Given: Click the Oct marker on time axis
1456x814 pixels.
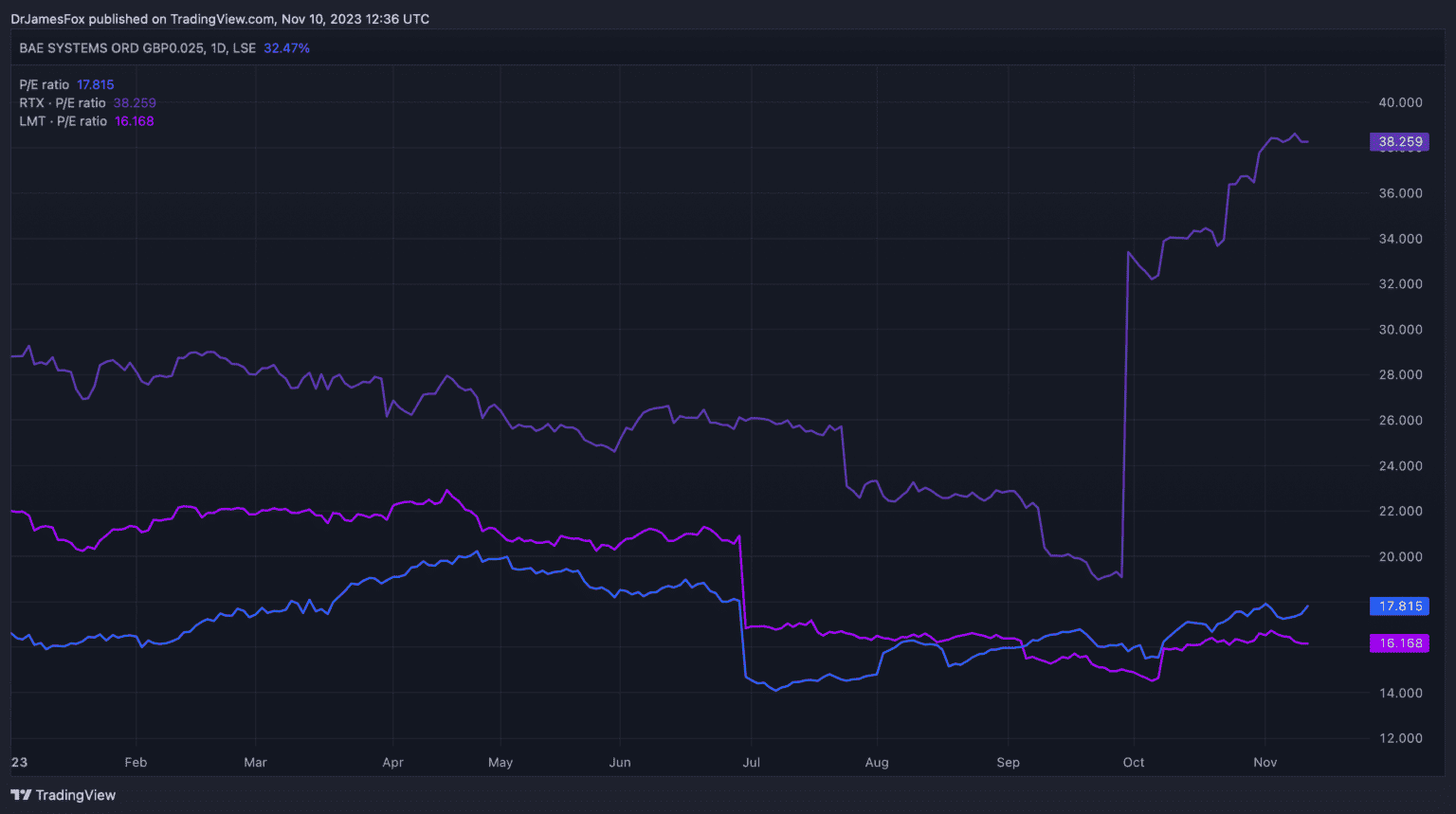Looking at the screenshot, I should coord(1133,763).
